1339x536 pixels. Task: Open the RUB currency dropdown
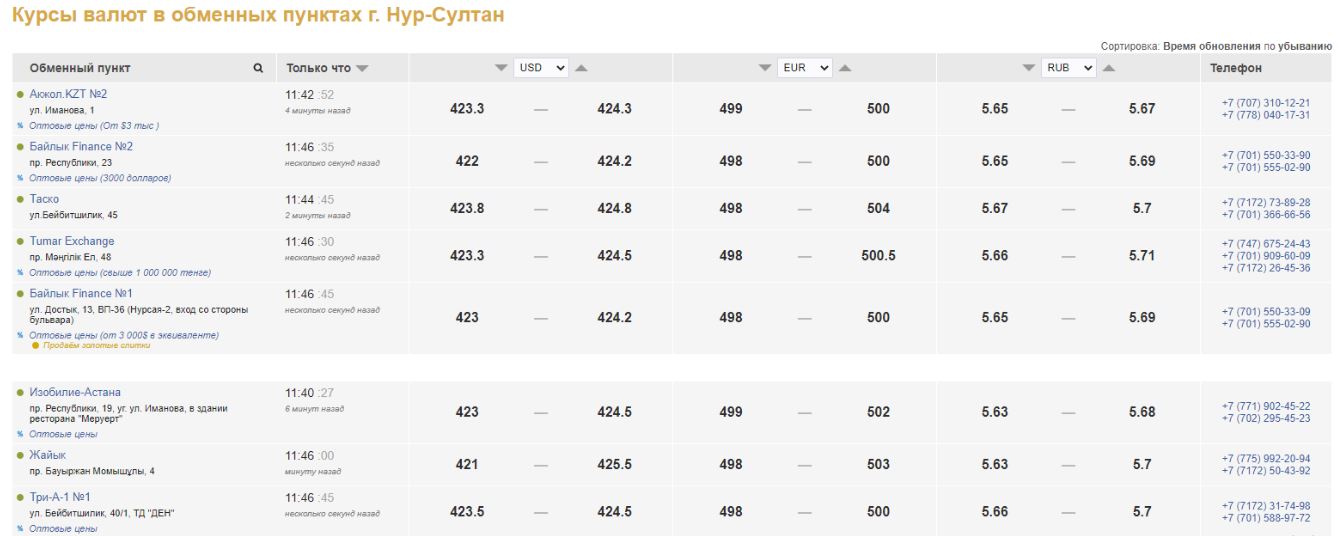point(1069,68)
